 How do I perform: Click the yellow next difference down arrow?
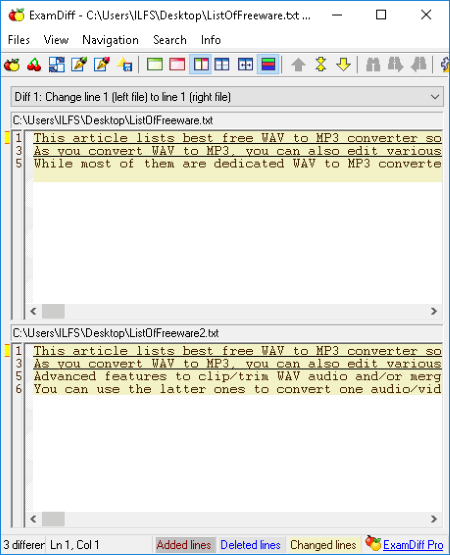[x=343, y=65]
